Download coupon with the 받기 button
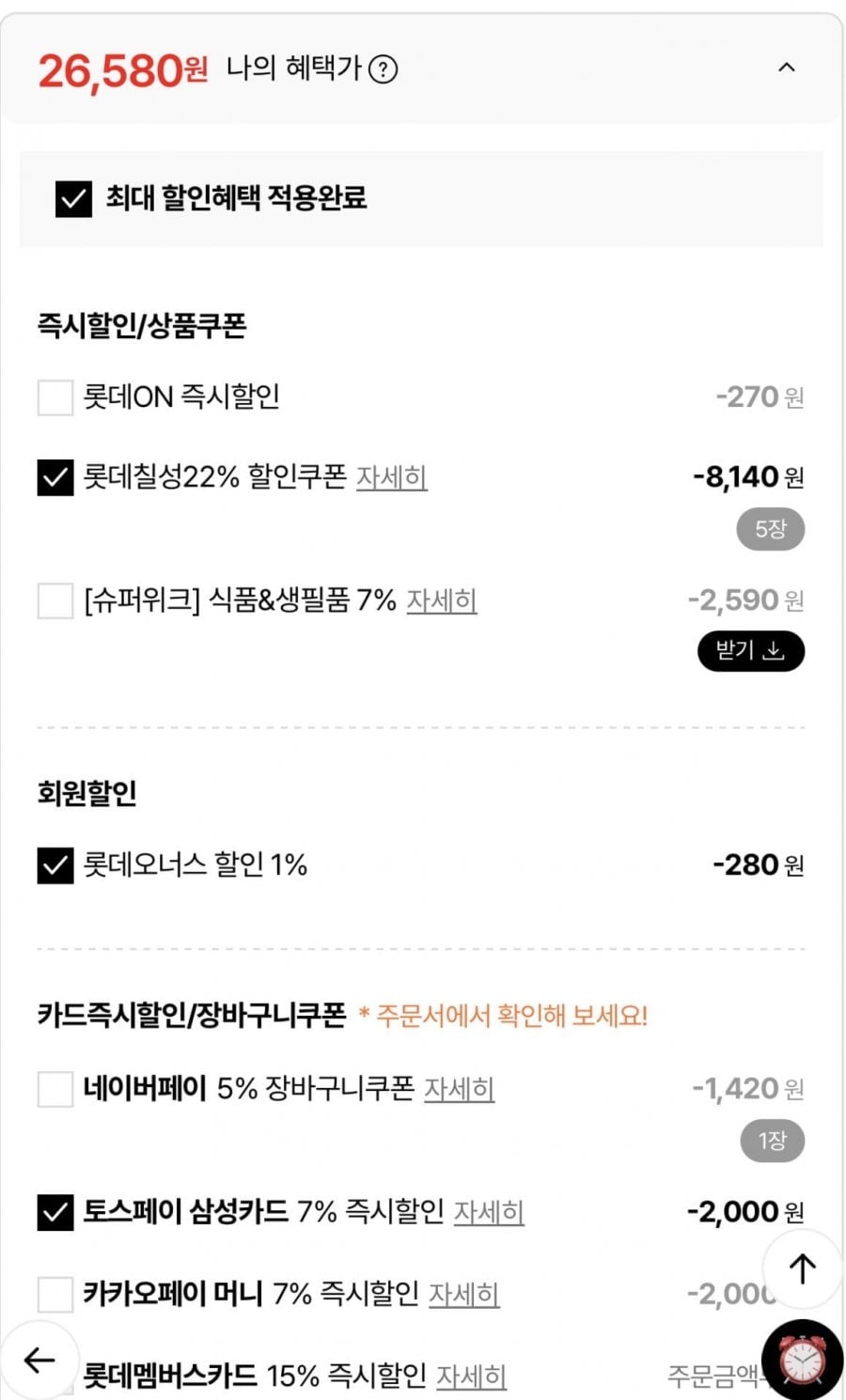This screenshot has width=846, height=1400. click(750, 651)
